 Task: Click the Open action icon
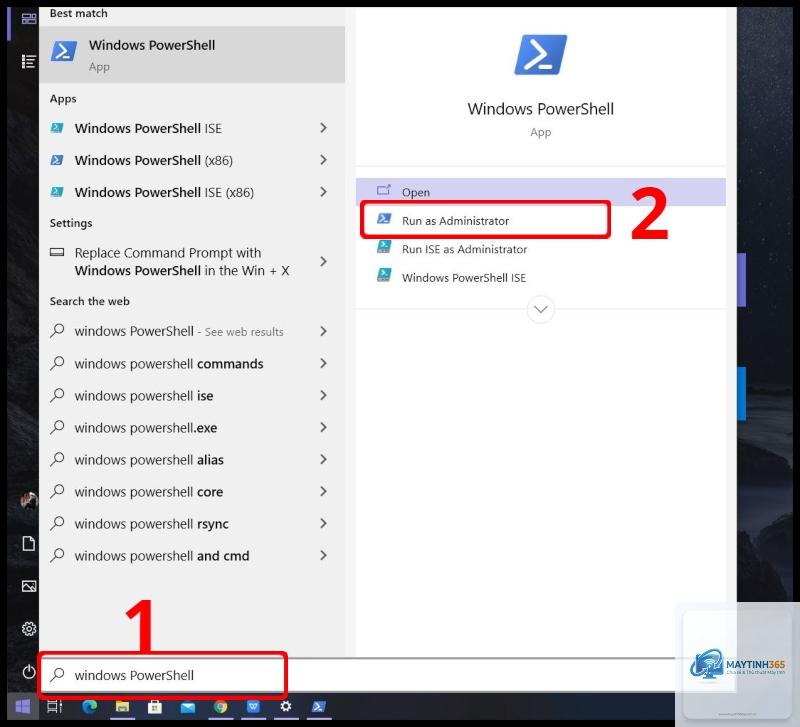[x=384, y=190]
